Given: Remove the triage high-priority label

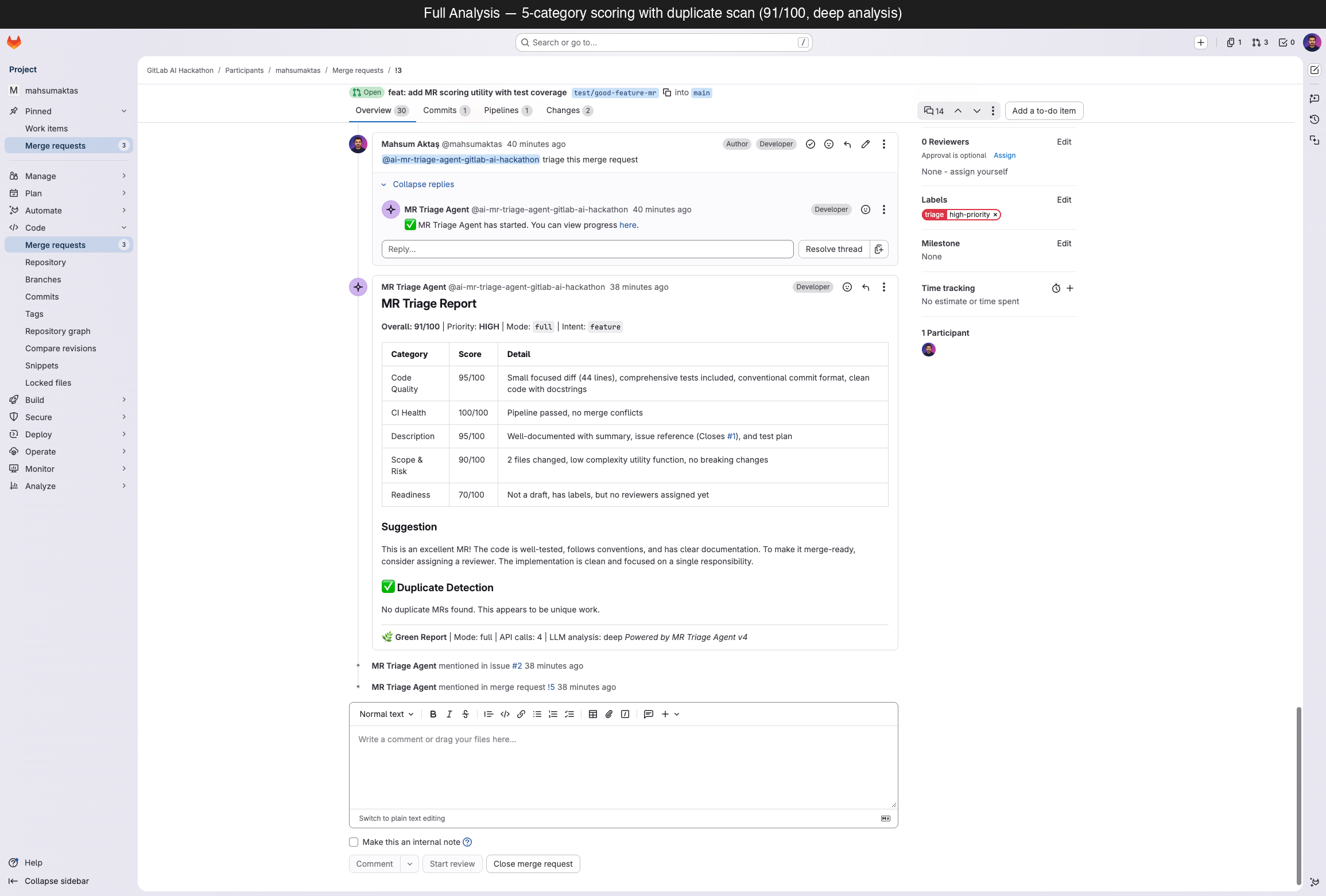Looking at the screenshot, I should (995, 215).
